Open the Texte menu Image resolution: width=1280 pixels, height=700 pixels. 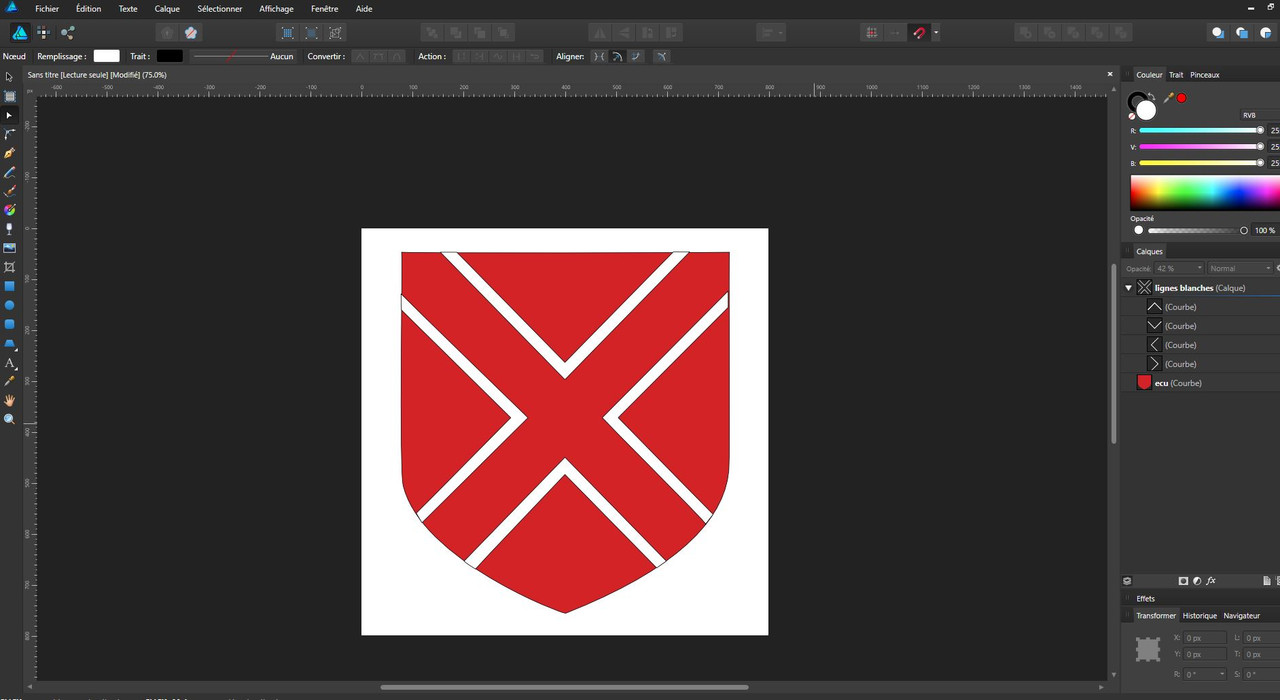click(x=128, y=9)
